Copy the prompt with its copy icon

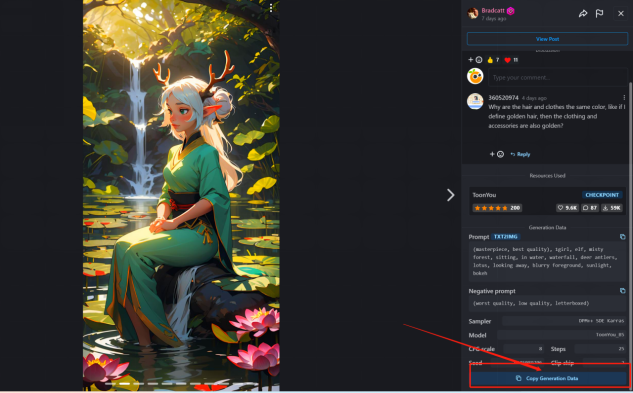(623, 237)
